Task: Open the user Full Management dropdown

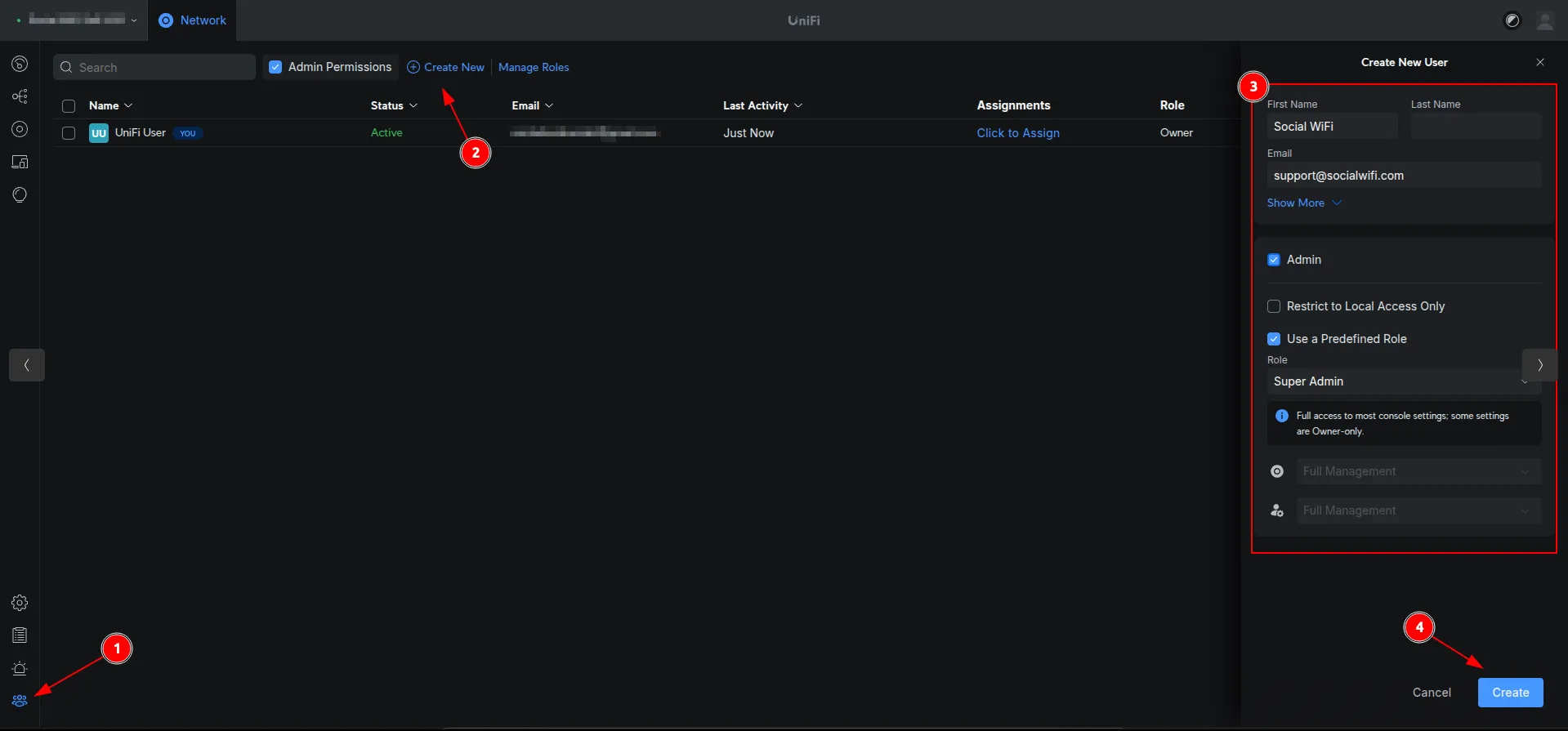Action: (1418, 510)
